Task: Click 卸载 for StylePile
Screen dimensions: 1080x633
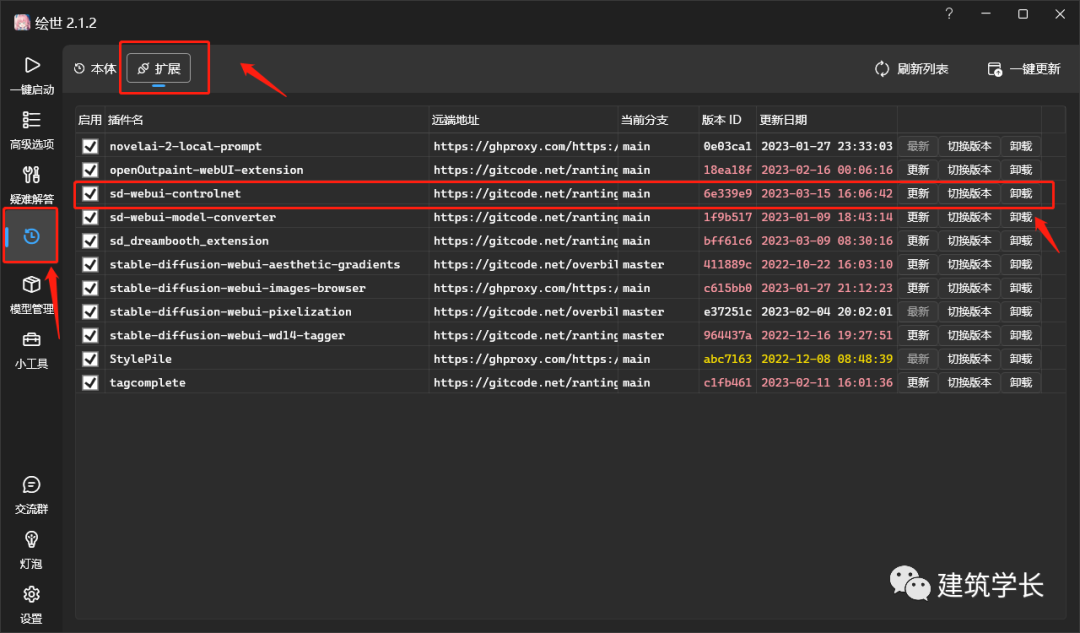Action: pyautogui.click(x=1021, y=359)
